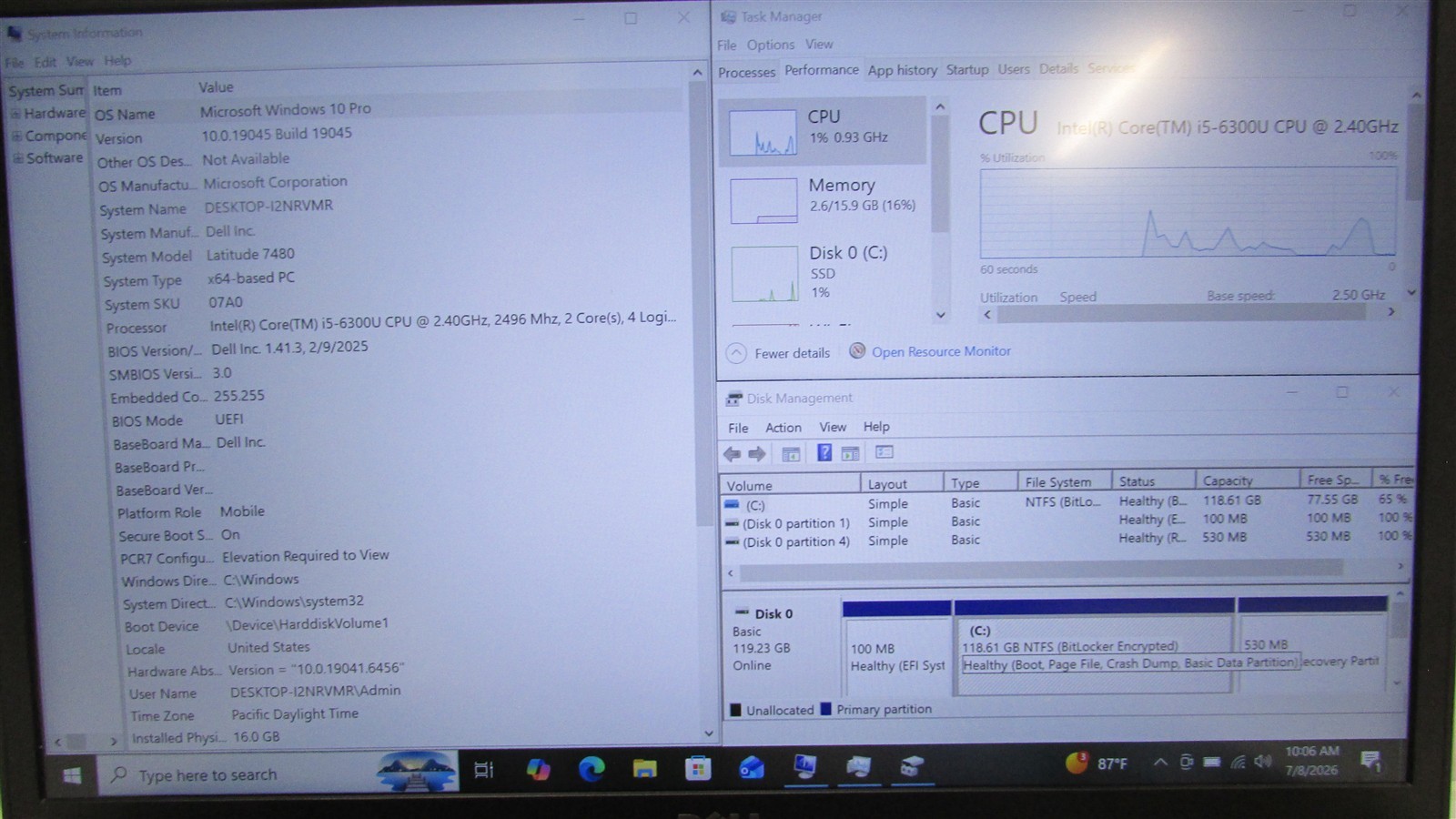Open Microsoft Store from taskbar
The width and height of the screenshot is (1456, 819).
698,769
